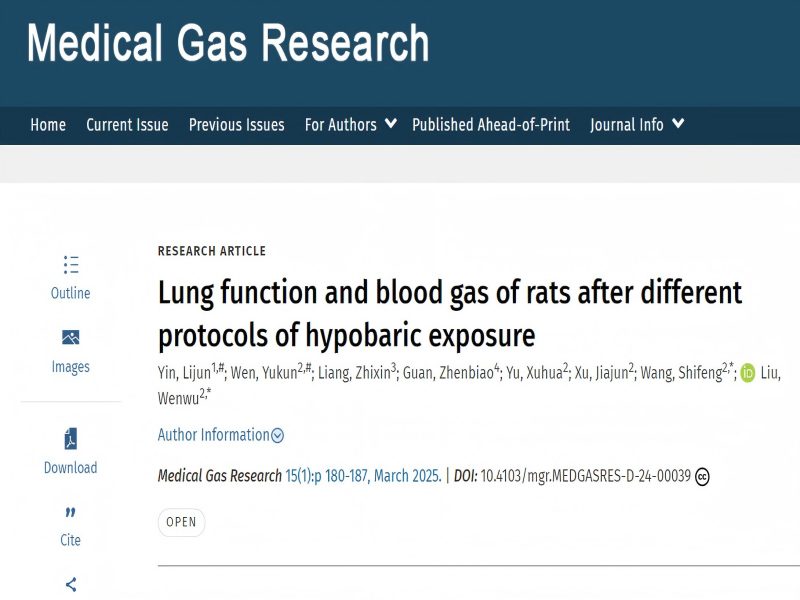800x600 pixels.
Task: Open the For Authors dropdown menu
Action: (350, 125)
